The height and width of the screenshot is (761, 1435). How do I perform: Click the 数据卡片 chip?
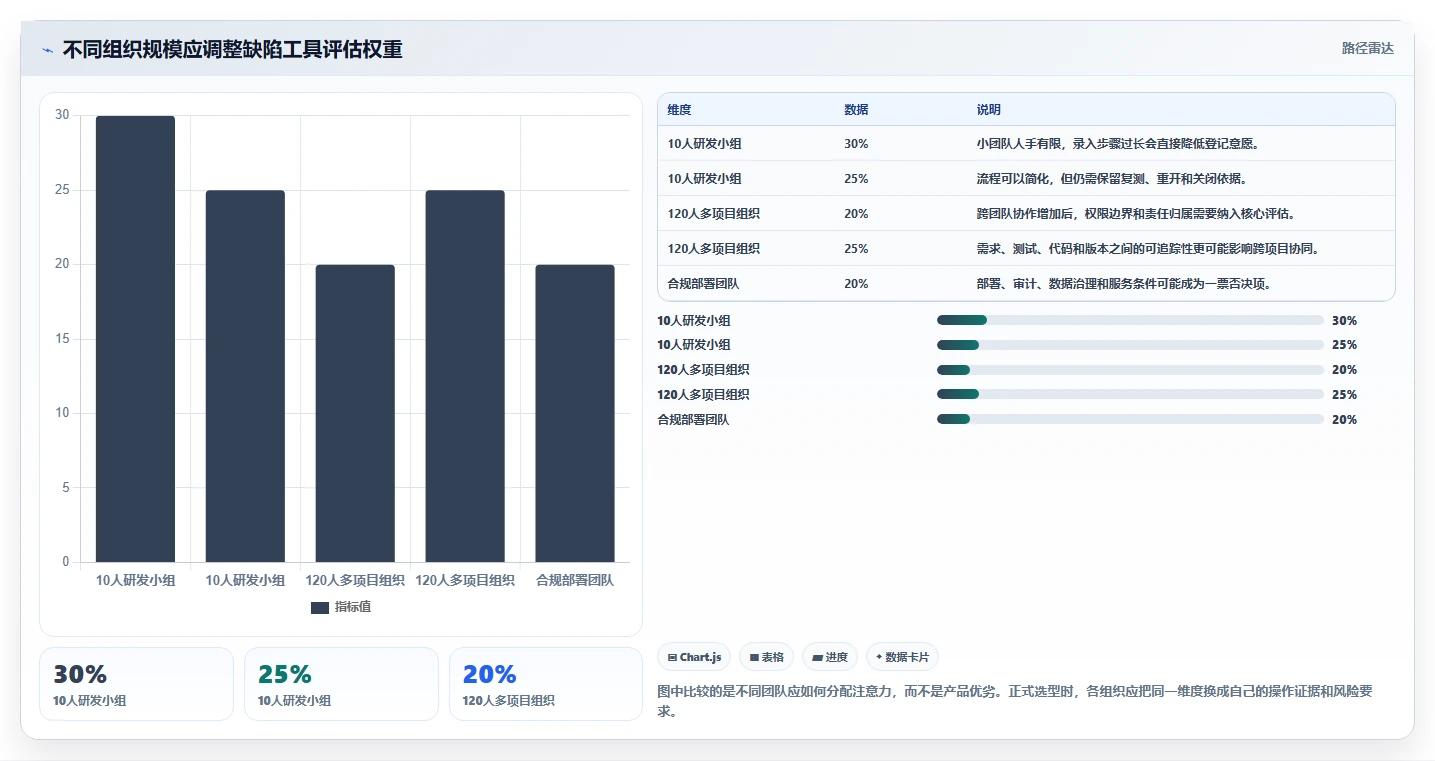(x=902, y=657)
